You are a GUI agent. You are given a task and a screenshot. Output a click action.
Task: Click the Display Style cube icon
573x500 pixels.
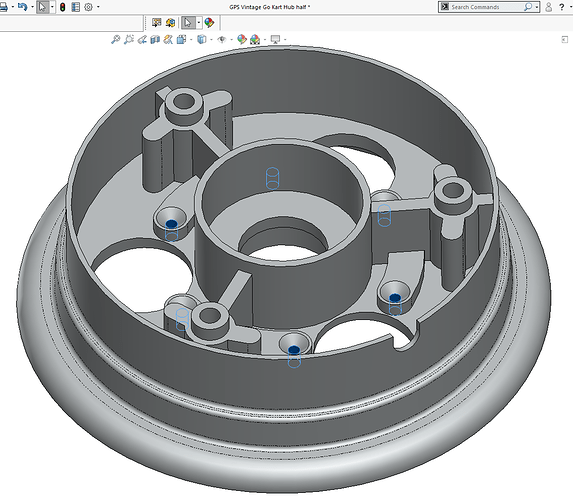click(x=202, y=39)
